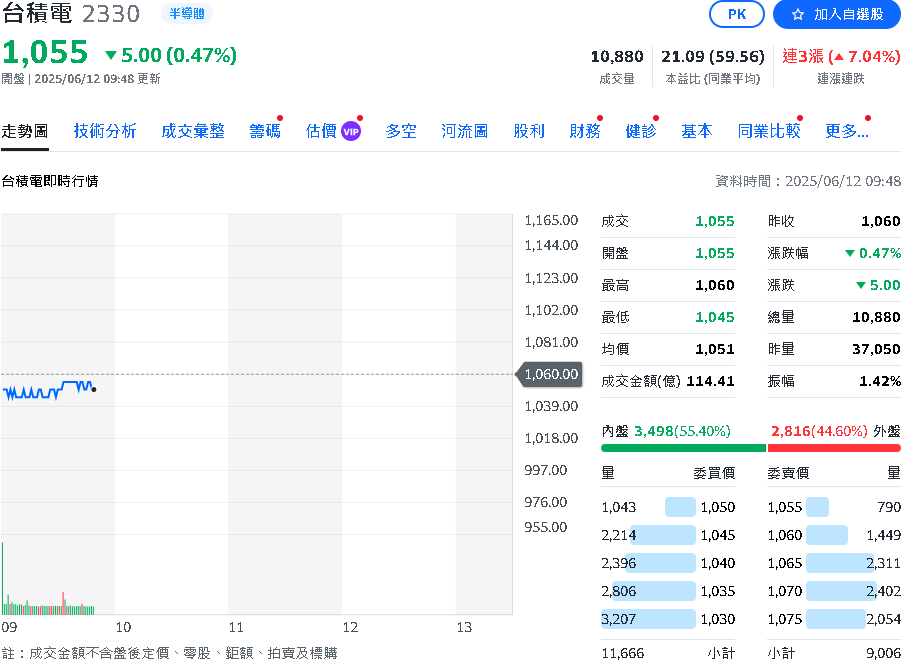Switch to the 成交彙整 tab
The height and width of the screenshot is (665, 904).
tap(193, 131)
